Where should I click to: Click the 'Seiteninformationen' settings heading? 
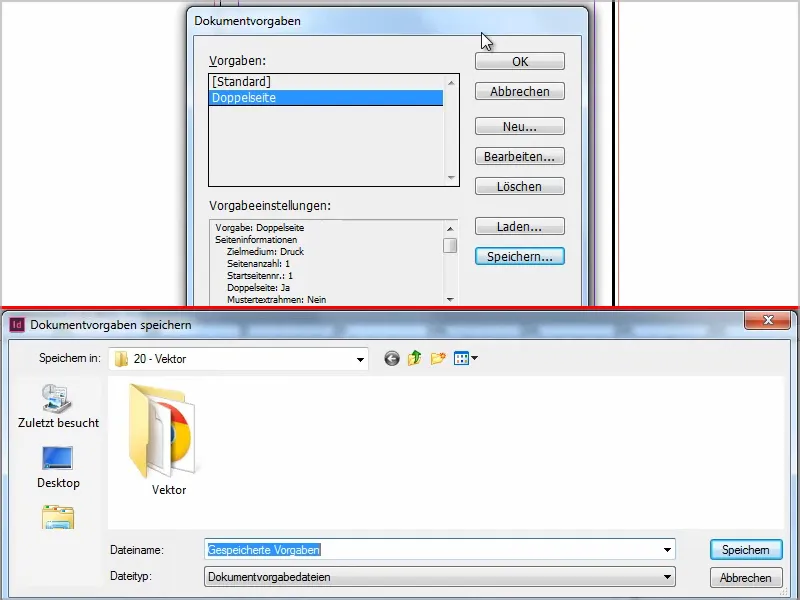256,239
